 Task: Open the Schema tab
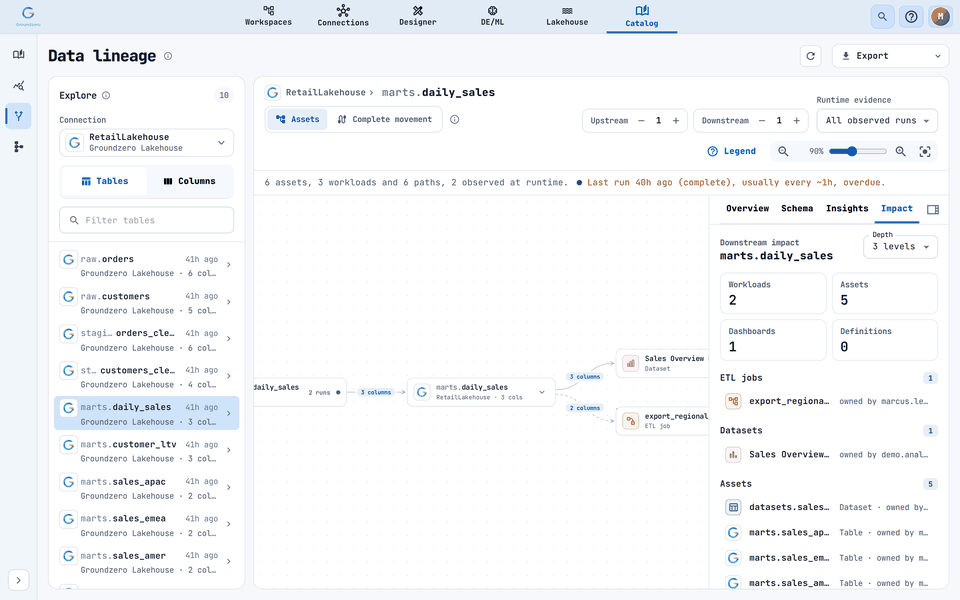point(797,209)
